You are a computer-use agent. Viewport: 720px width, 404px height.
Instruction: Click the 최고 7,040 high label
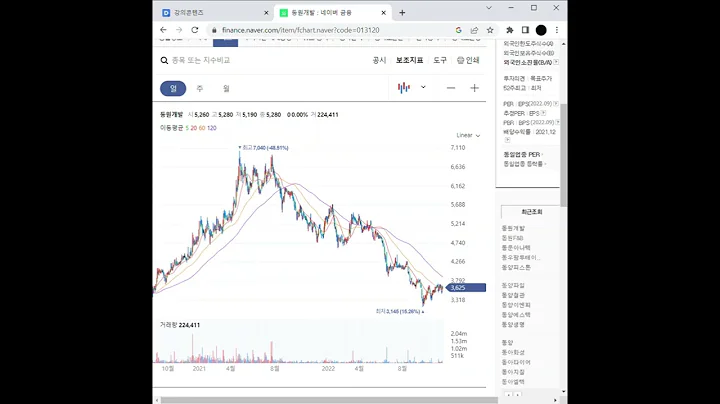[264, 148]
